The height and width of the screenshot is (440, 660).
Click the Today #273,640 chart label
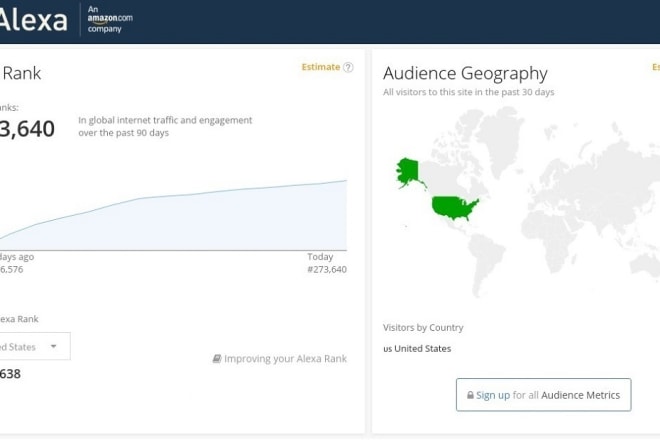(x=327, y=263)
